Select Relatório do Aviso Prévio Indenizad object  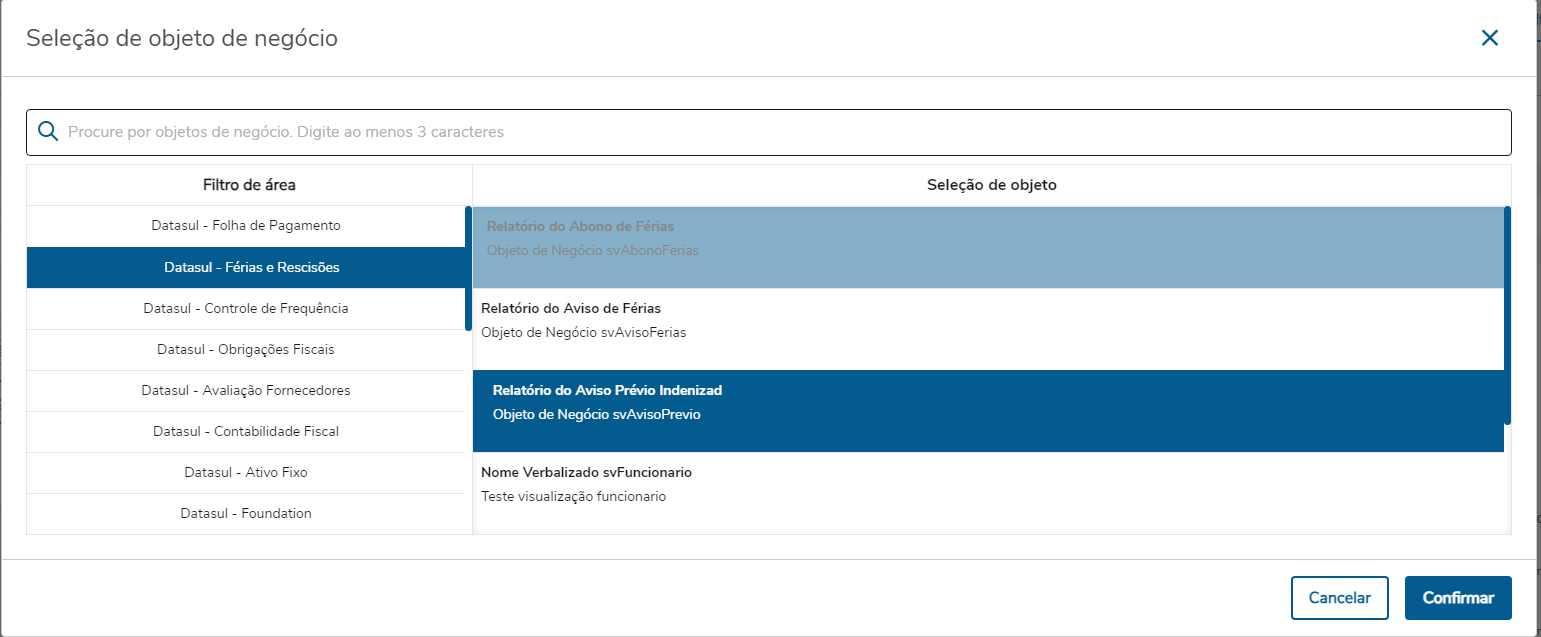pyautogui.click(x=988, y=402)
